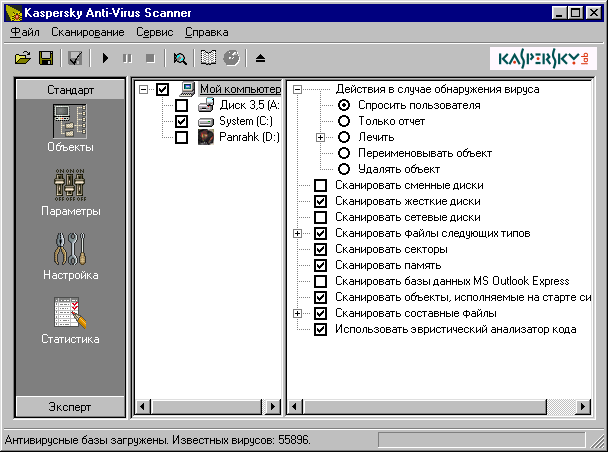This screenshot has width=608, height=452.
Task: Toggle Сканировать память checkbox
Action: [x=320, y=265]
